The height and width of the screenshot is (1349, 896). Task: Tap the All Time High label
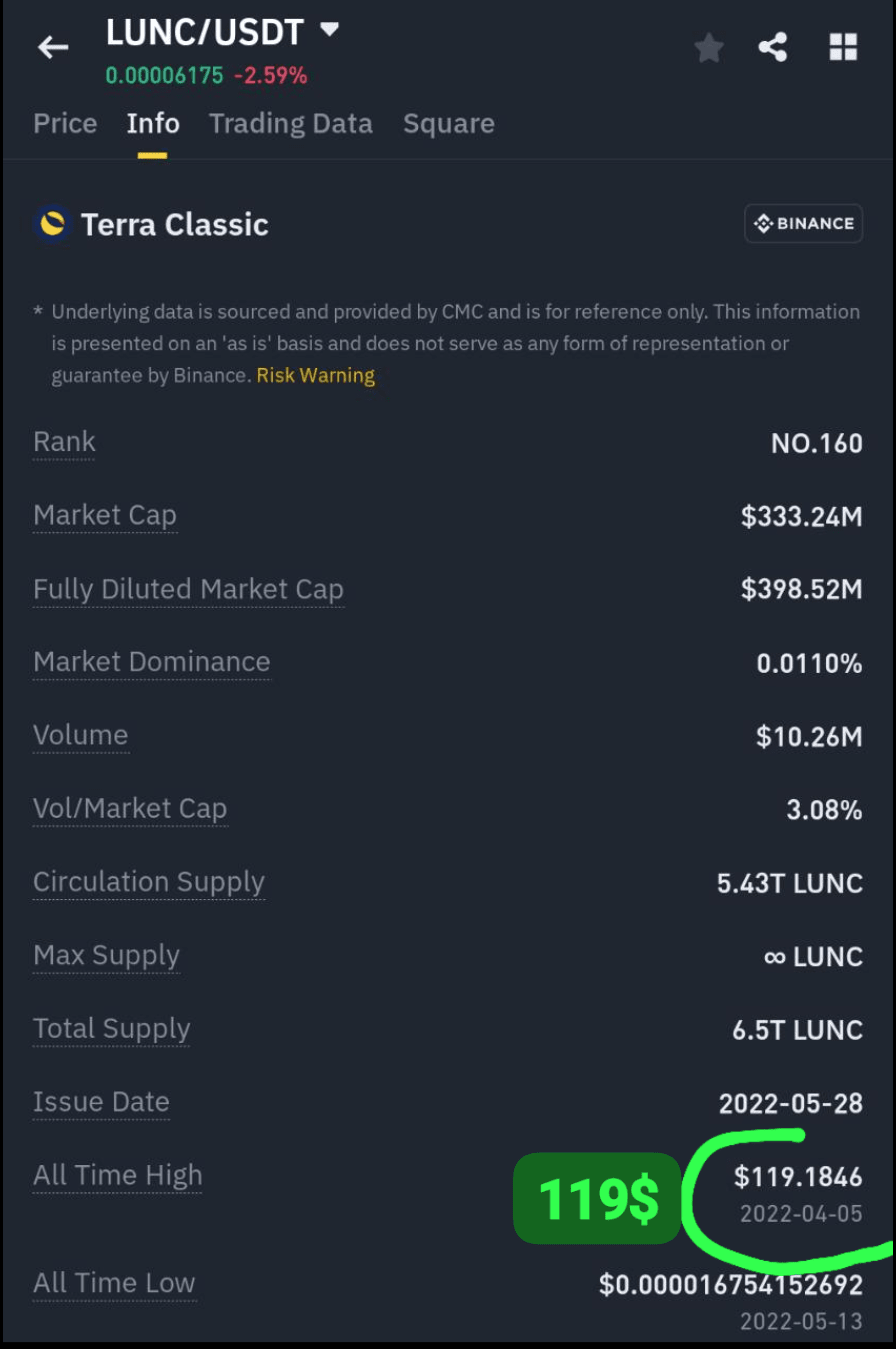coord(118,1176)
